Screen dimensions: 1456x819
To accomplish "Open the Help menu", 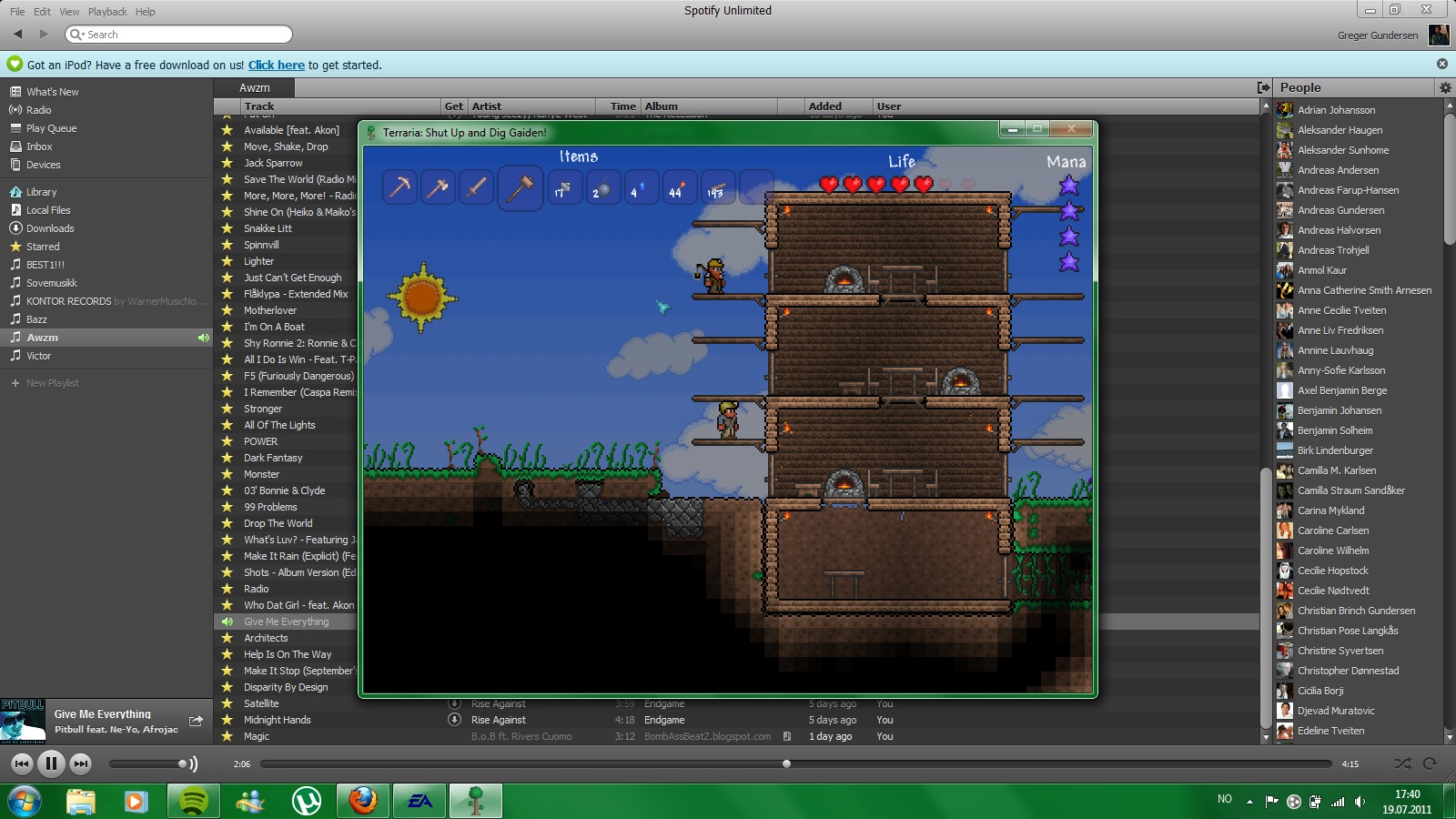I will coord(146,12).
